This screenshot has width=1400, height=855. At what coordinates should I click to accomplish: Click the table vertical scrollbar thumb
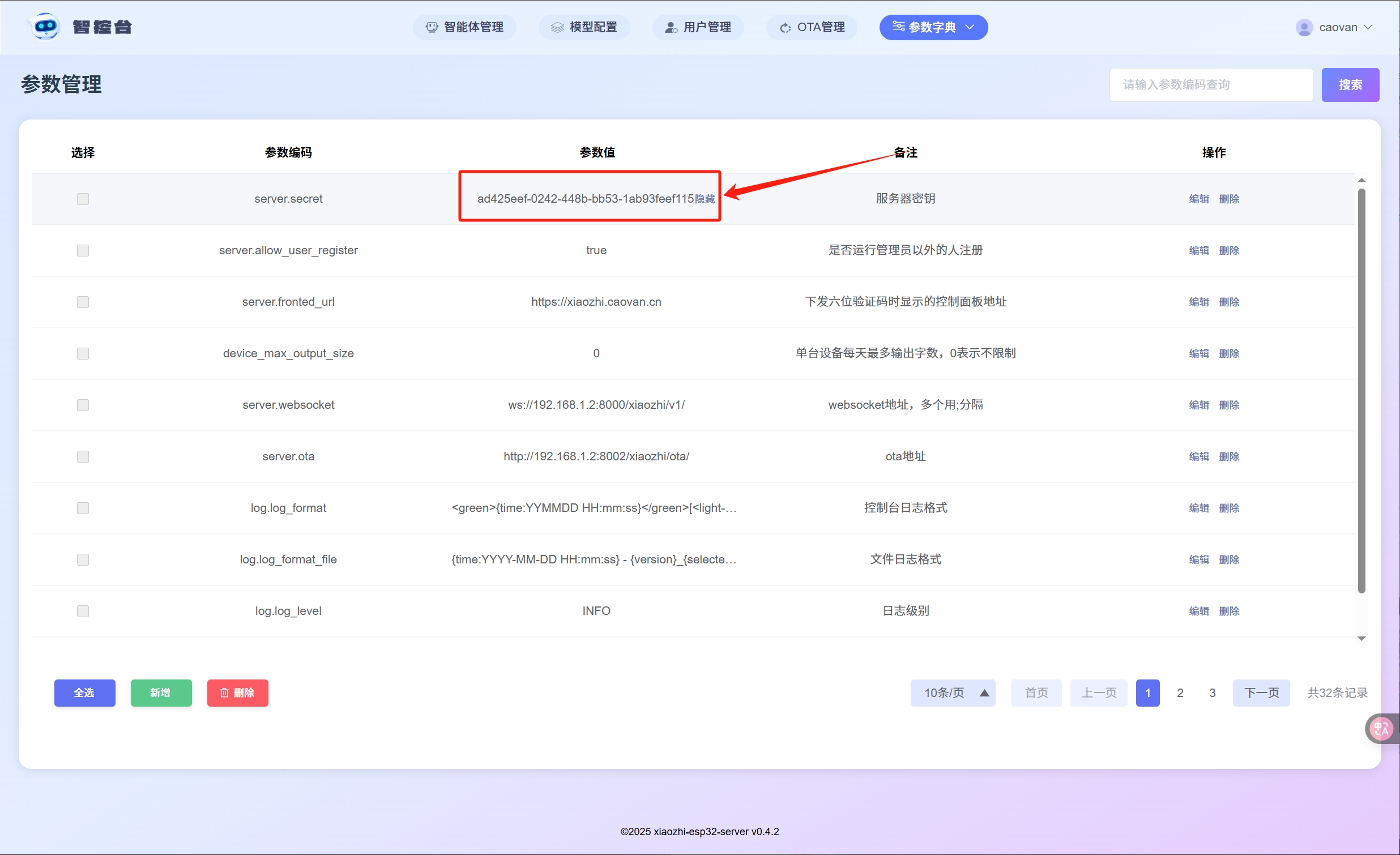coord(1361,391)
